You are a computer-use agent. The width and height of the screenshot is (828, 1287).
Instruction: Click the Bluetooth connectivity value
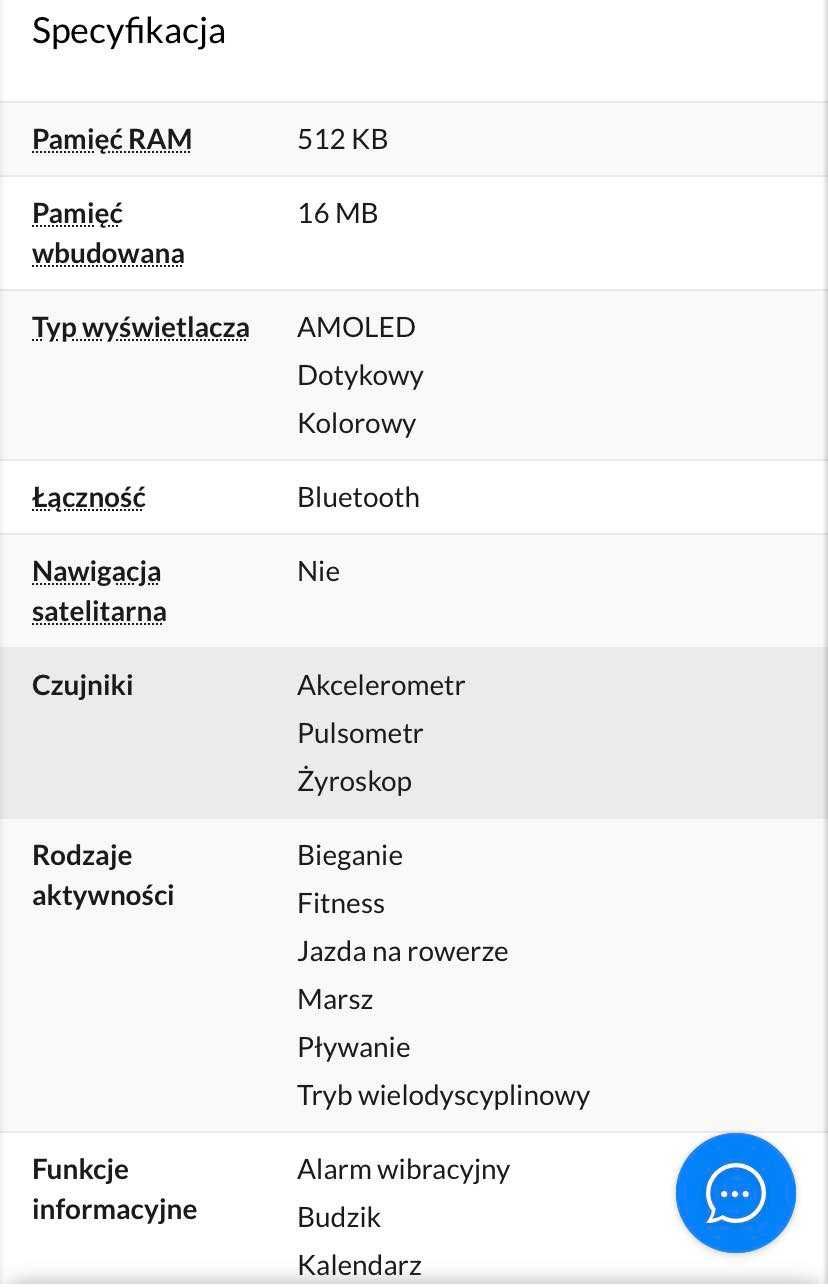tap(358, 497)
